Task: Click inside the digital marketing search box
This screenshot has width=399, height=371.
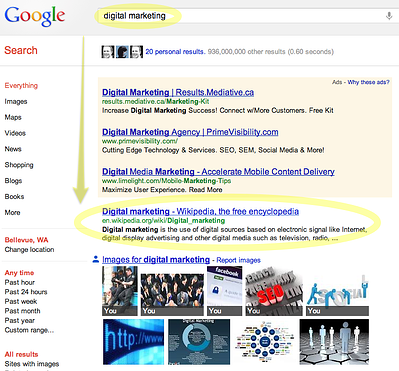Action: [x=240, y=16]
